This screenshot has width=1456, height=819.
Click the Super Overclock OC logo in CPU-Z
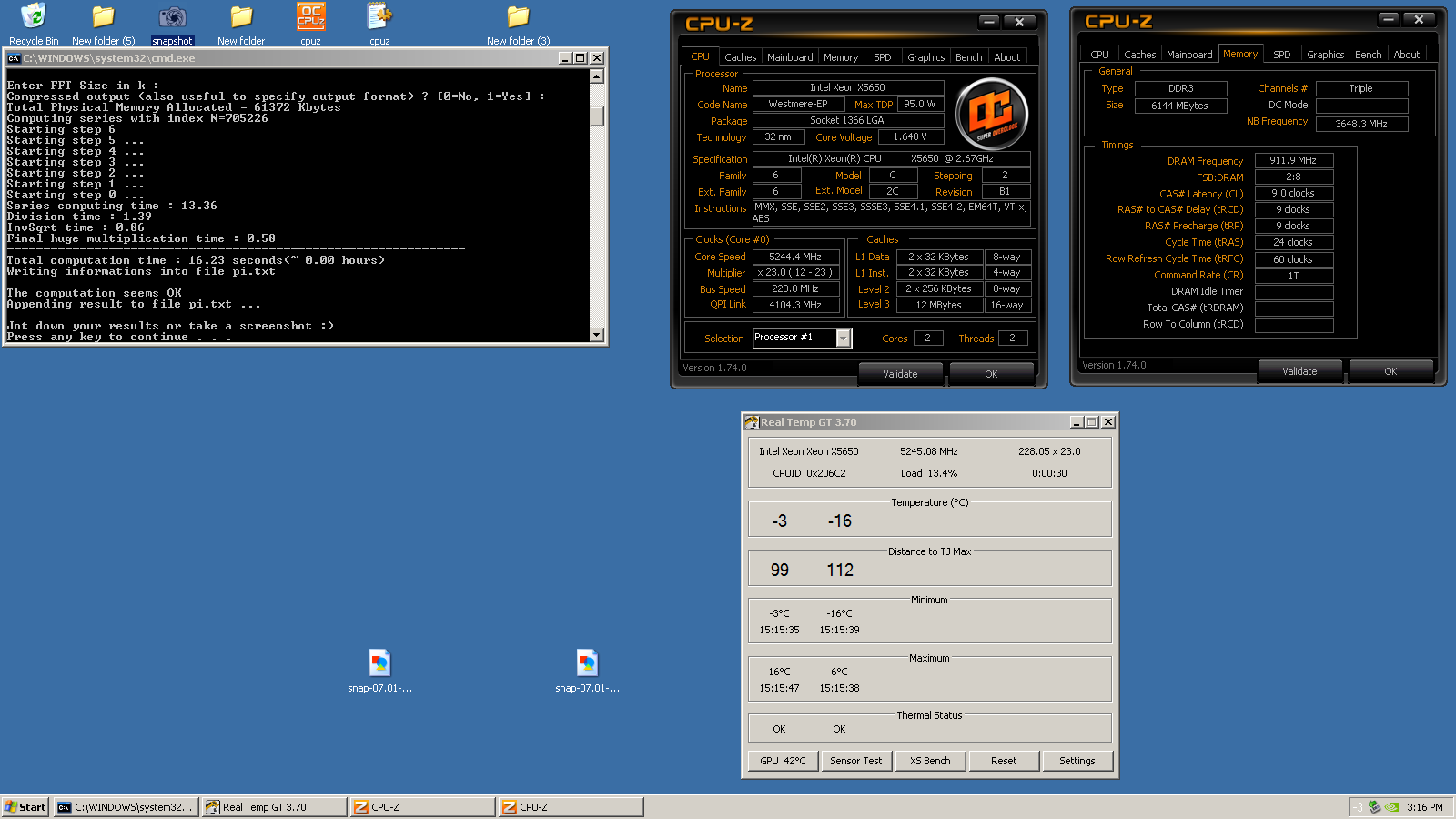coord(992,114)
